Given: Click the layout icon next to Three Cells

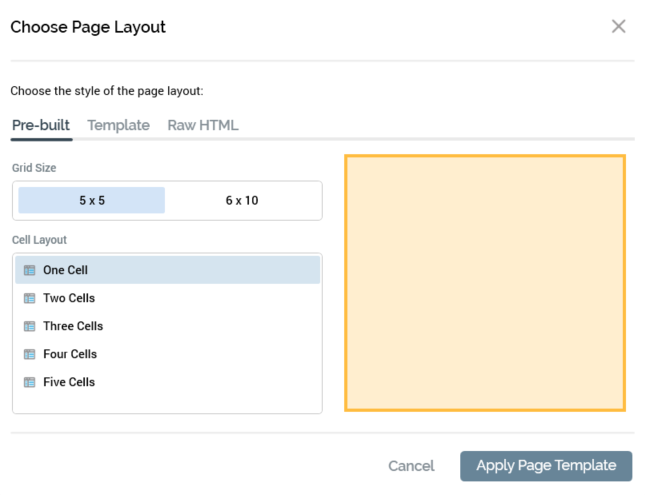Looking at the screenshot, I should tap(29, 326).
